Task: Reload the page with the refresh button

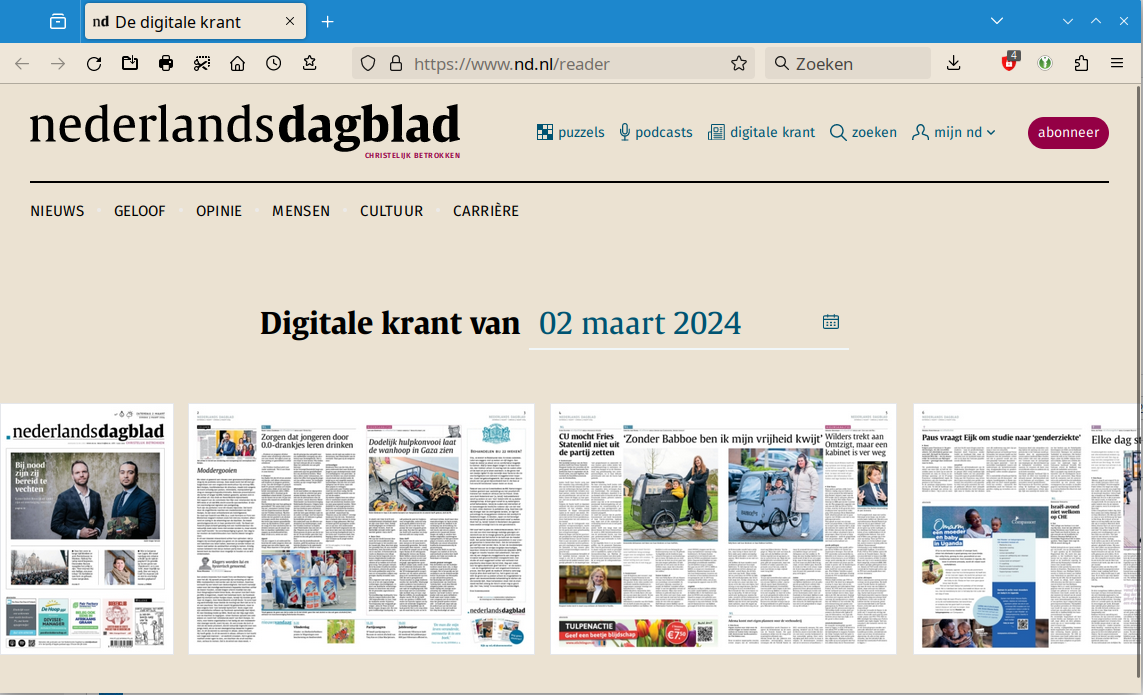Action: coord(94,64)
